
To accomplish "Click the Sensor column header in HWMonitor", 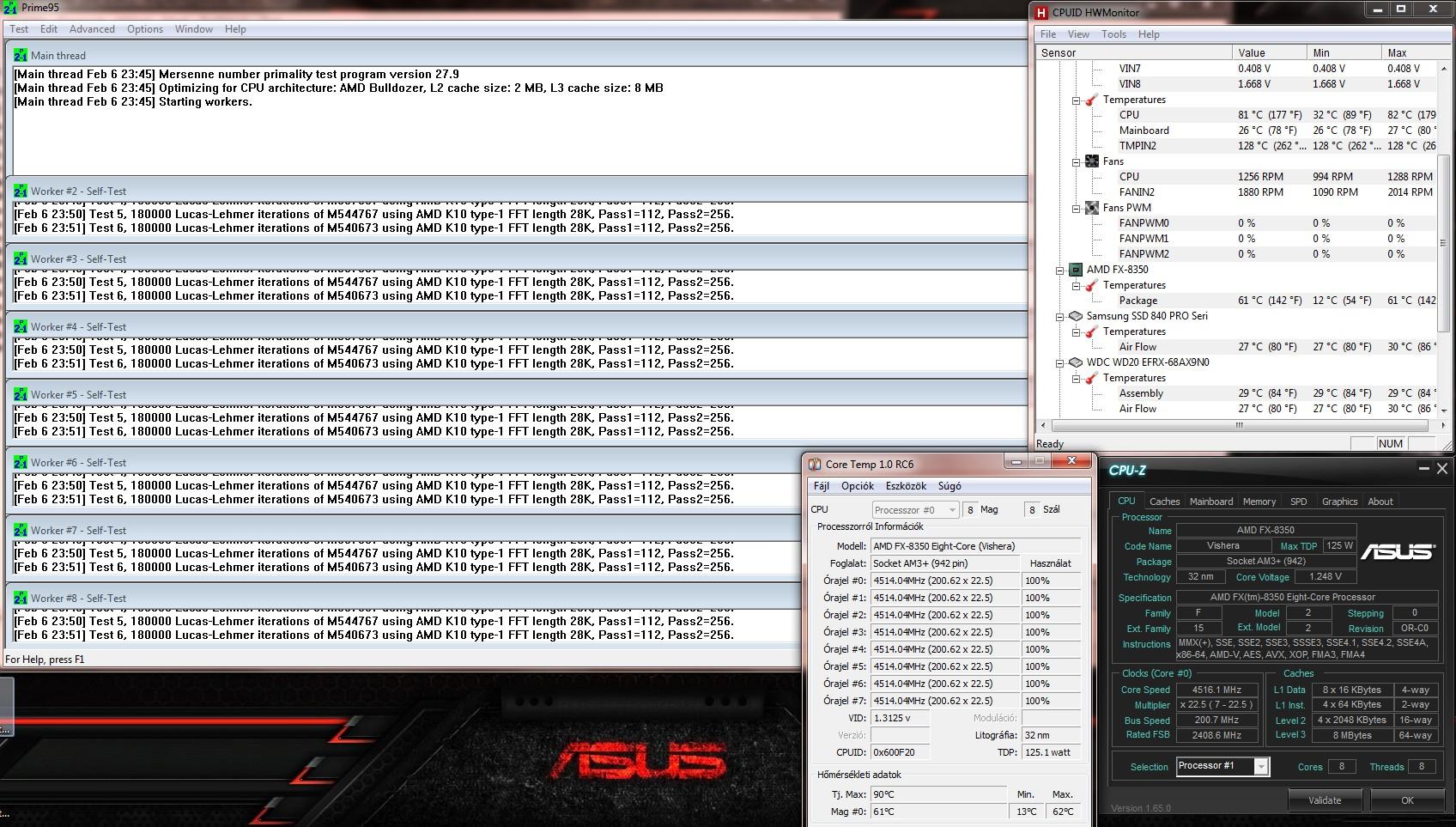I will coord(1134,52).
